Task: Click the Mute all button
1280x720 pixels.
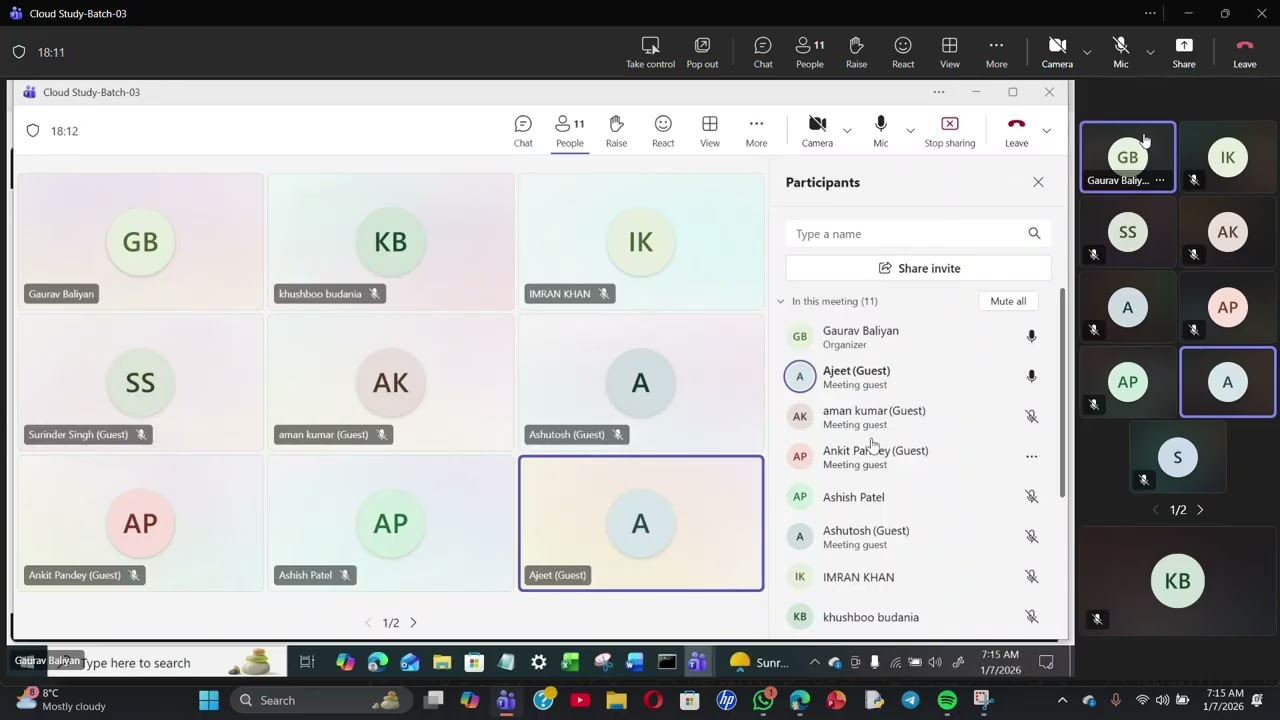Action: click(1008, 301)
